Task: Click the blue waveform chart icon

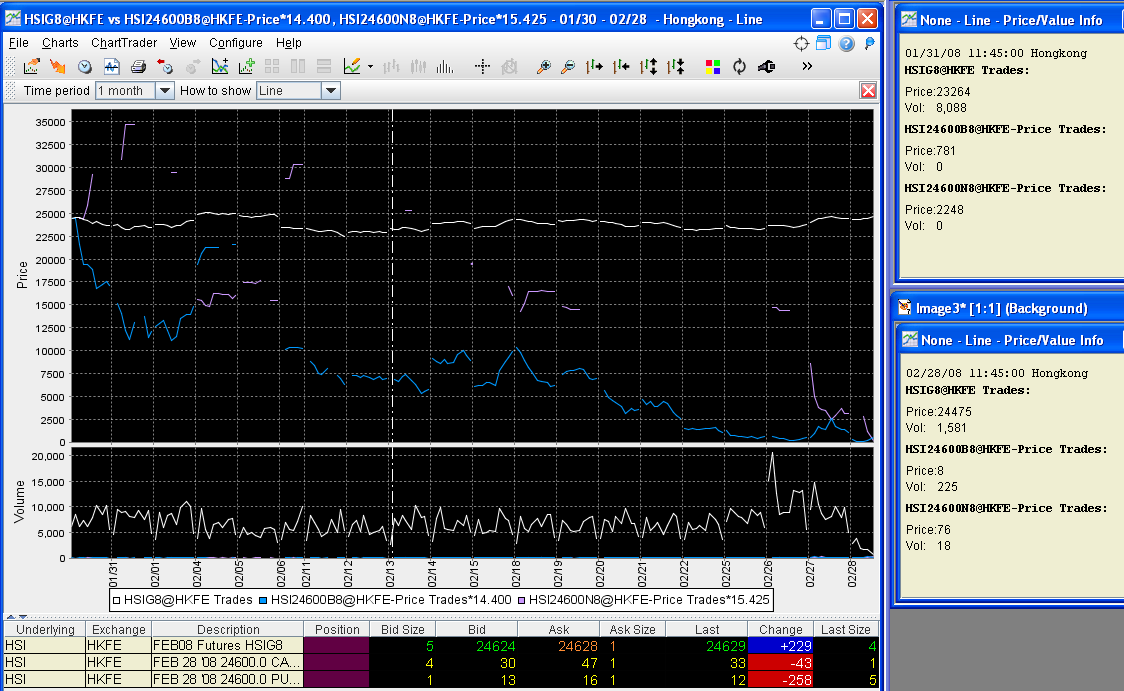Action: point(111,67)
